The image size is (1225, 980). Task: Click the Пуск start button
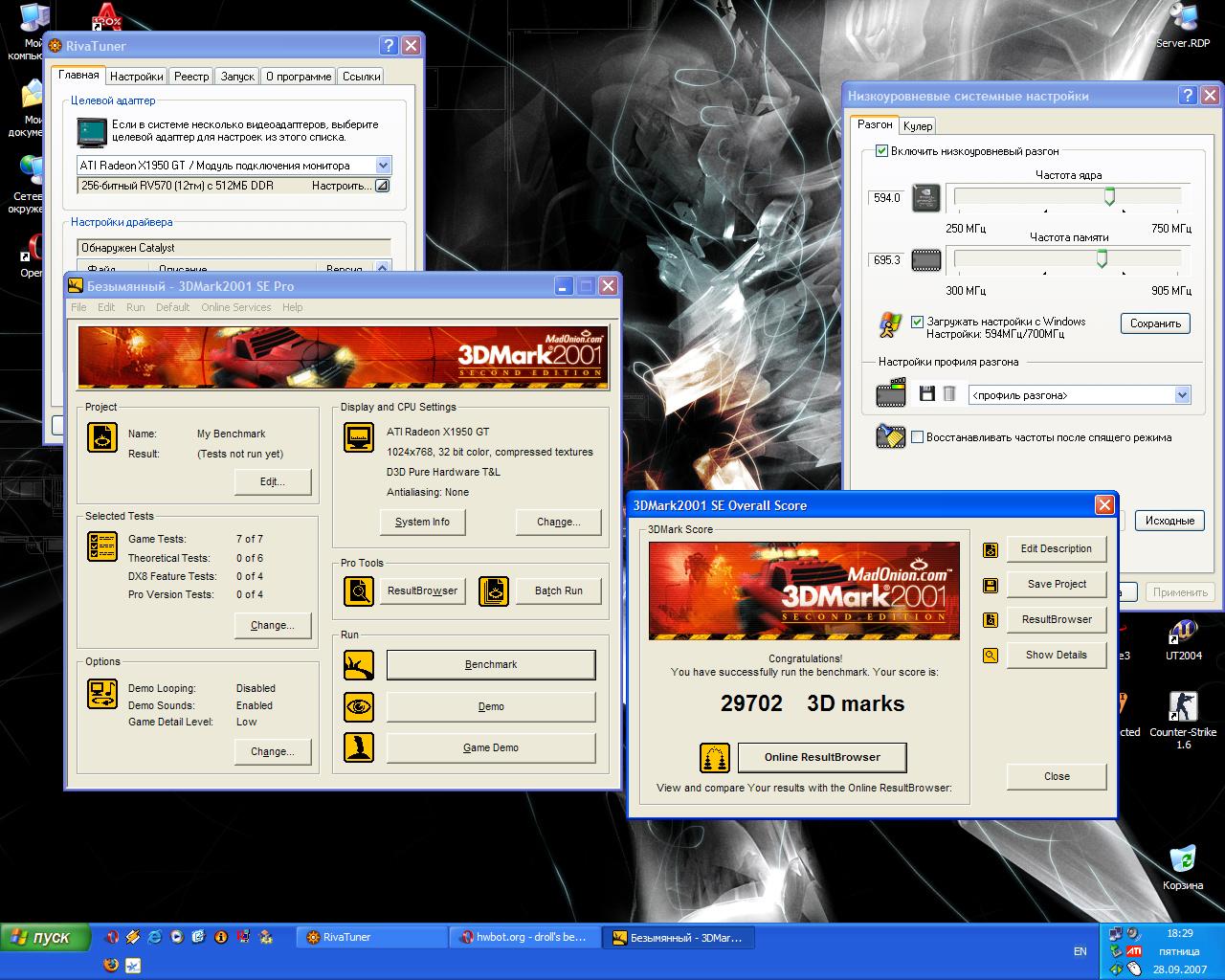pos(46,937)
